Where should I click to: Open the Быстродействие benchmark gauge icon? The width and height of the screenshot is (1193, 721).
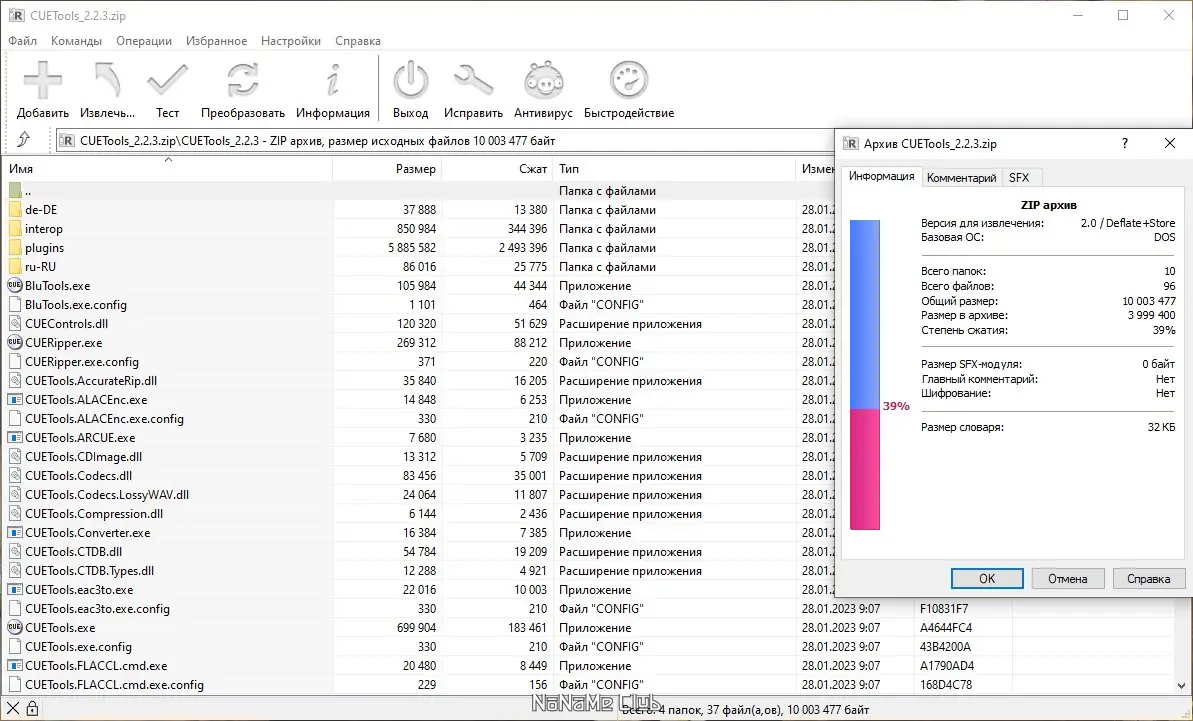(629, 80)
